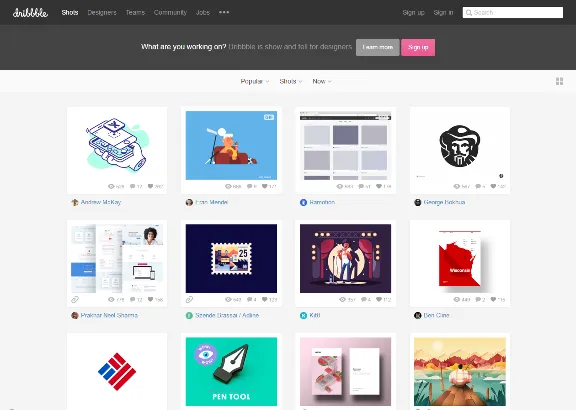Open the isometric phone illustration shot

click(x=117, y=145)
